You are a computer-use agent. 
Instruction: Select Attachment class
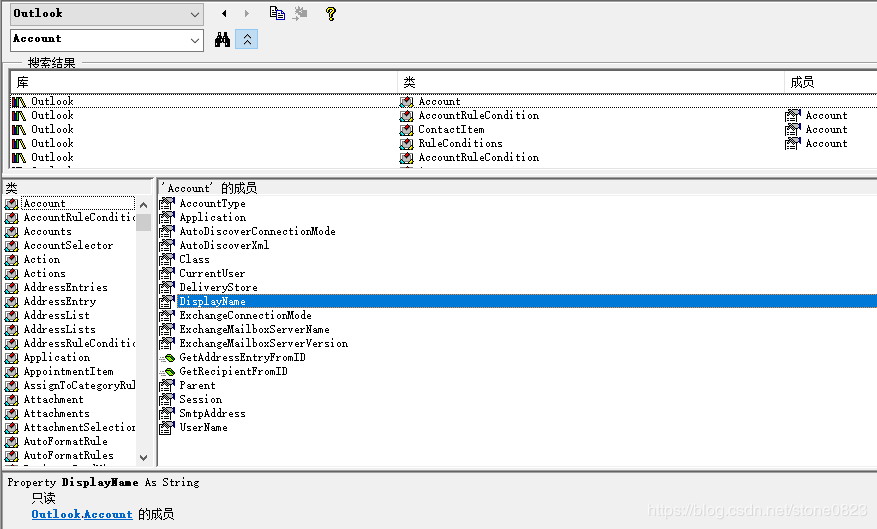54,399
